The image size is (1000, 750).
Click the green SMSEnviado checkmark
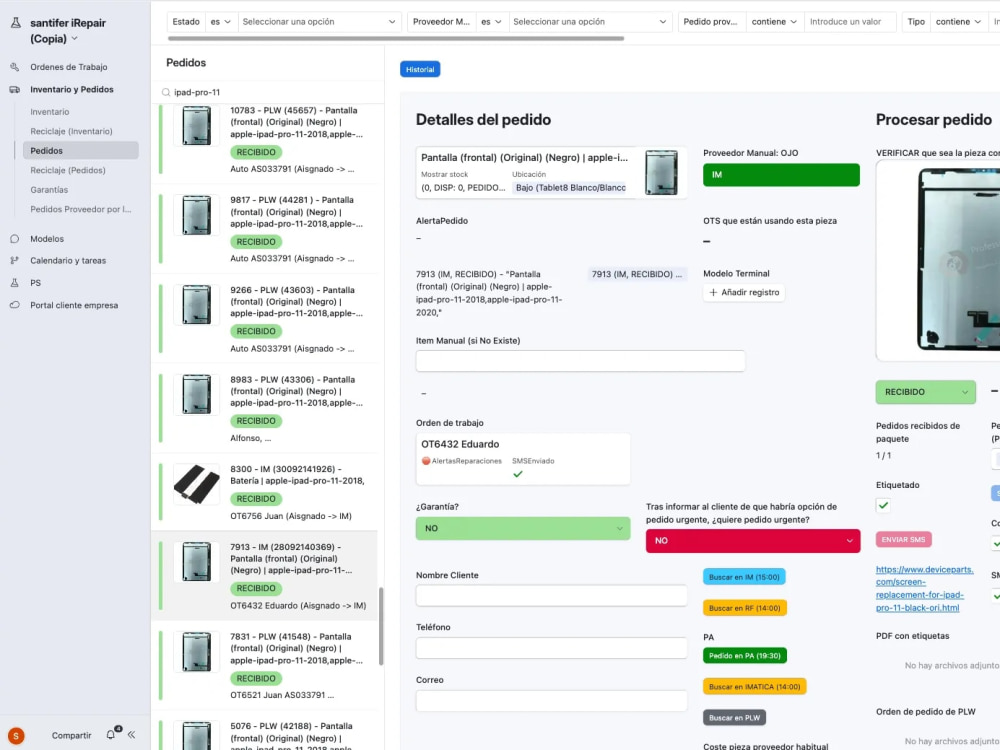[x=518, y=474]
